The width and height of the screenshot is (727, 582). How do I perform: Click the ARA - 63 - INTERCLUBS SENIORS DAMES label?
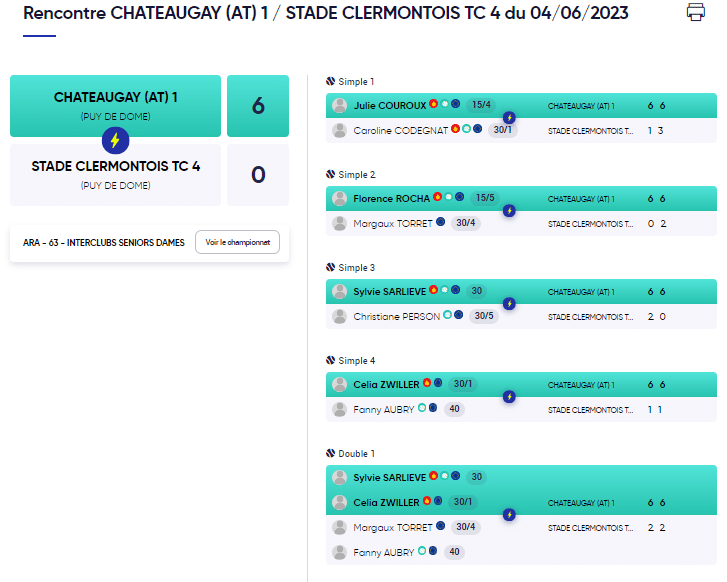tap(104, 243)
